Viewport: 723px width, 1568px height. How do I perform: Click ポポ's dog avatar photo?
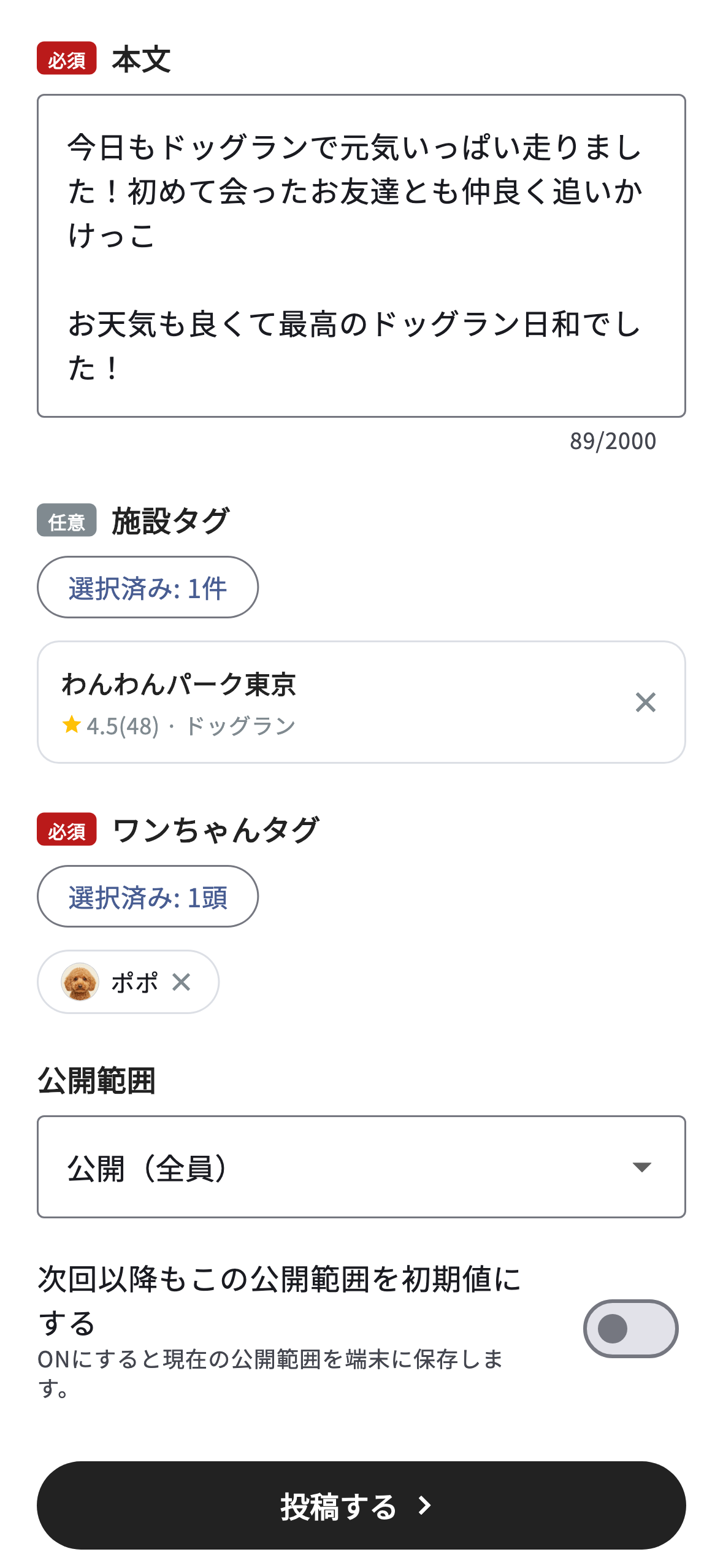coord(80,982)
